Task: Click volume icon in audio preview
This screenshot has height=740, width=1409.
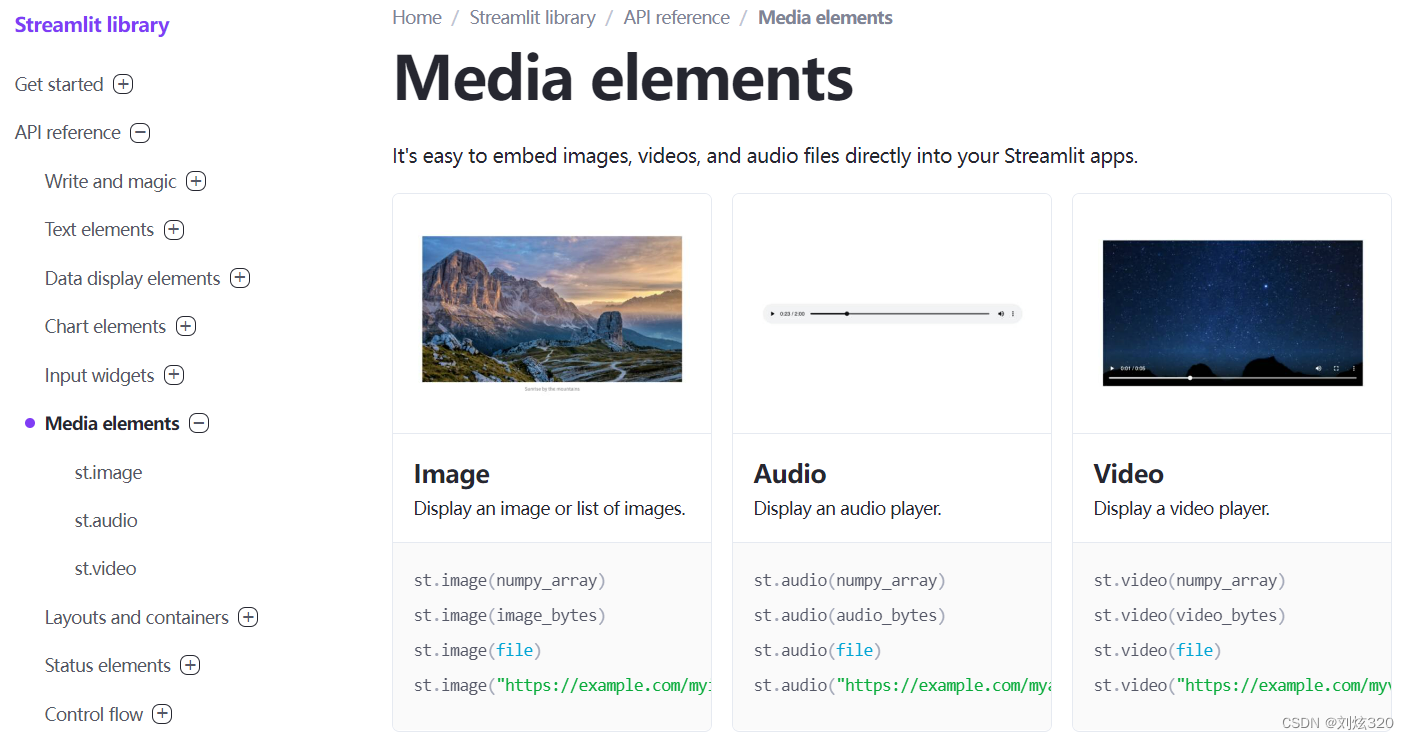Action: pos(1001,314)
